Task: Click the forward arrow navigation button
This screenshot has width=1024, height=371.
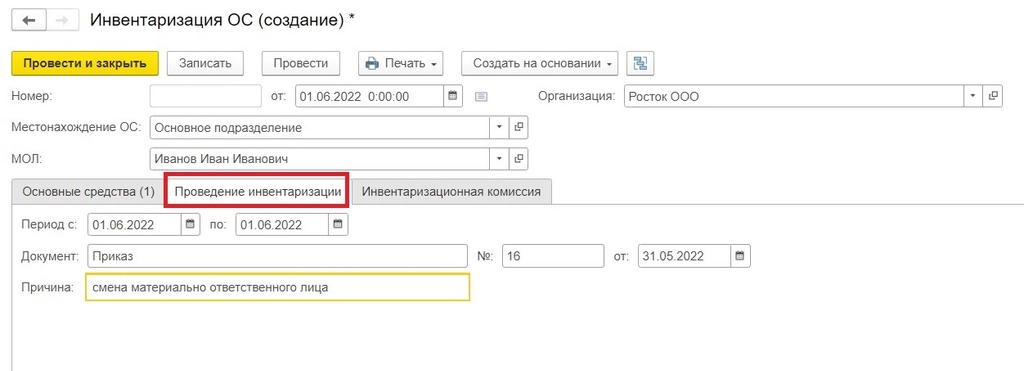Action: [x=62, y=20]
